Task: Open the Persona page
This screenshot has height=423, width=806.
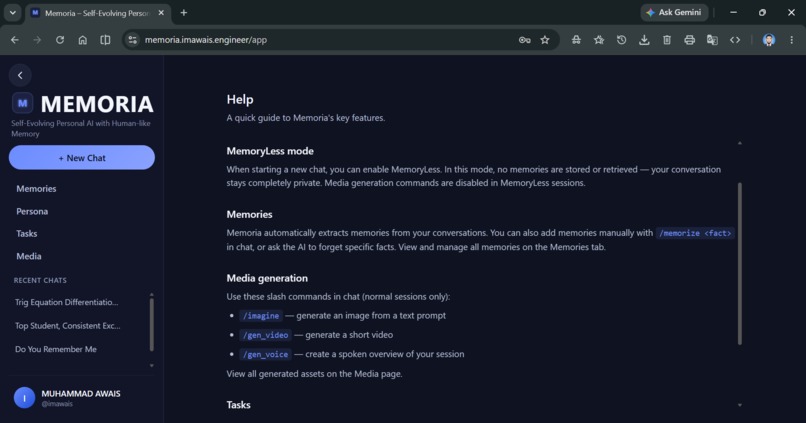Action: click(32, 211)
